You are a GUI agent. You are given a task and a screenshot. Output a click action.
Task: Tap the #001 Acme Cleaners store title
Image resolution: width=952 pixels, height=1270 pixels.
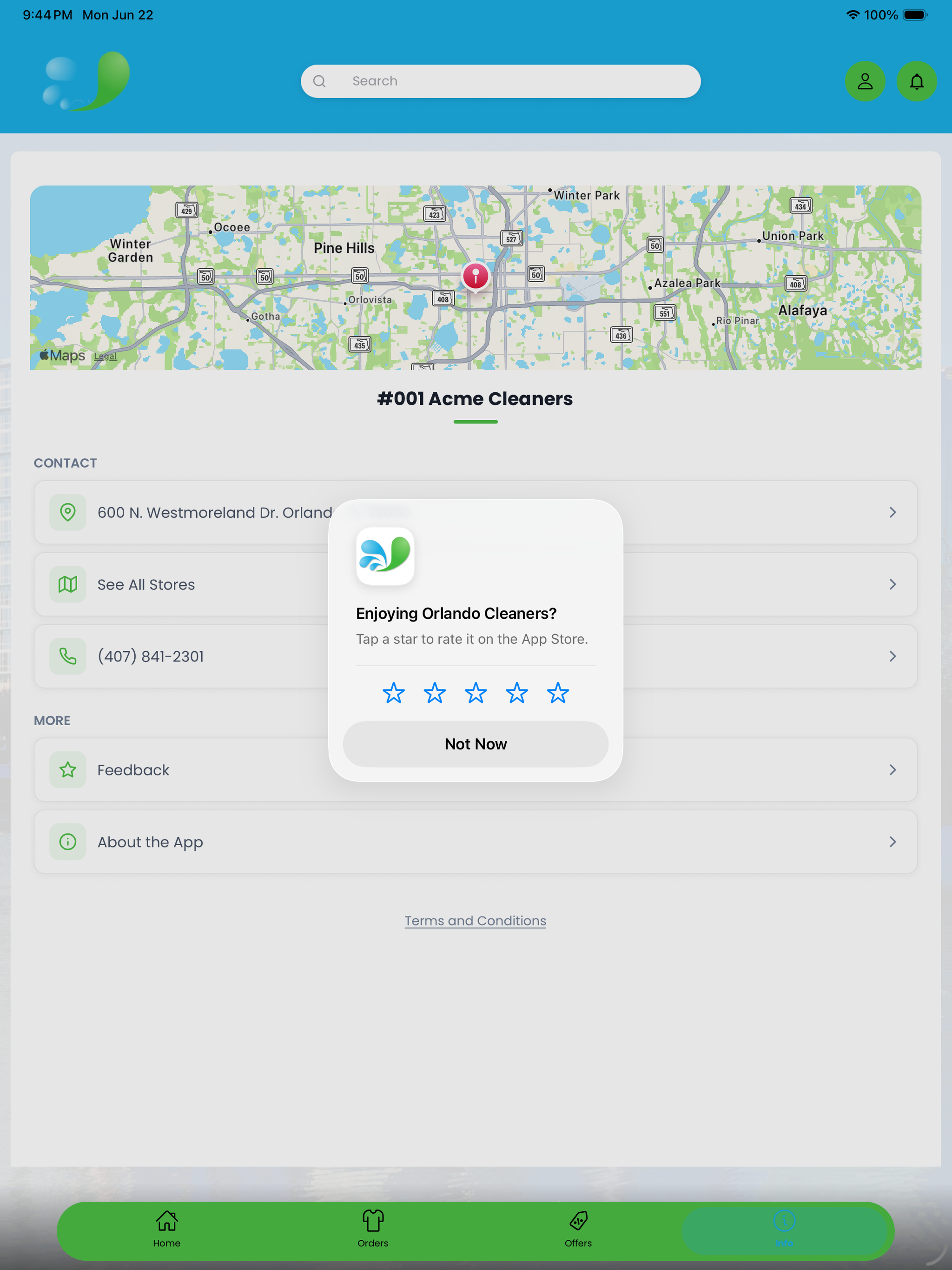pyautogui.click(x=476, y=398)
